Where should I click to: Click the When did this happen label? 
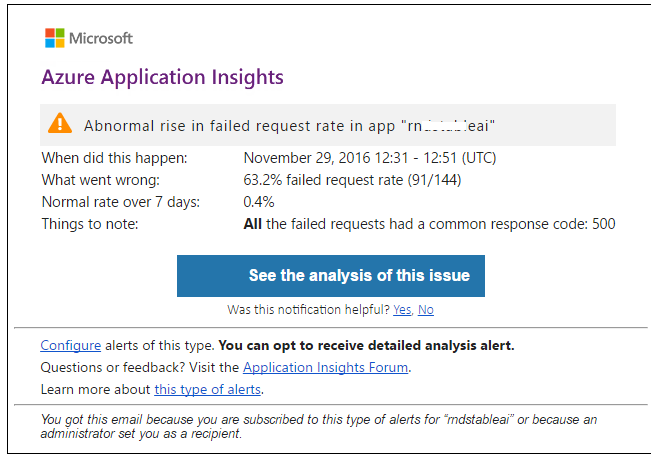click(114, 158)
